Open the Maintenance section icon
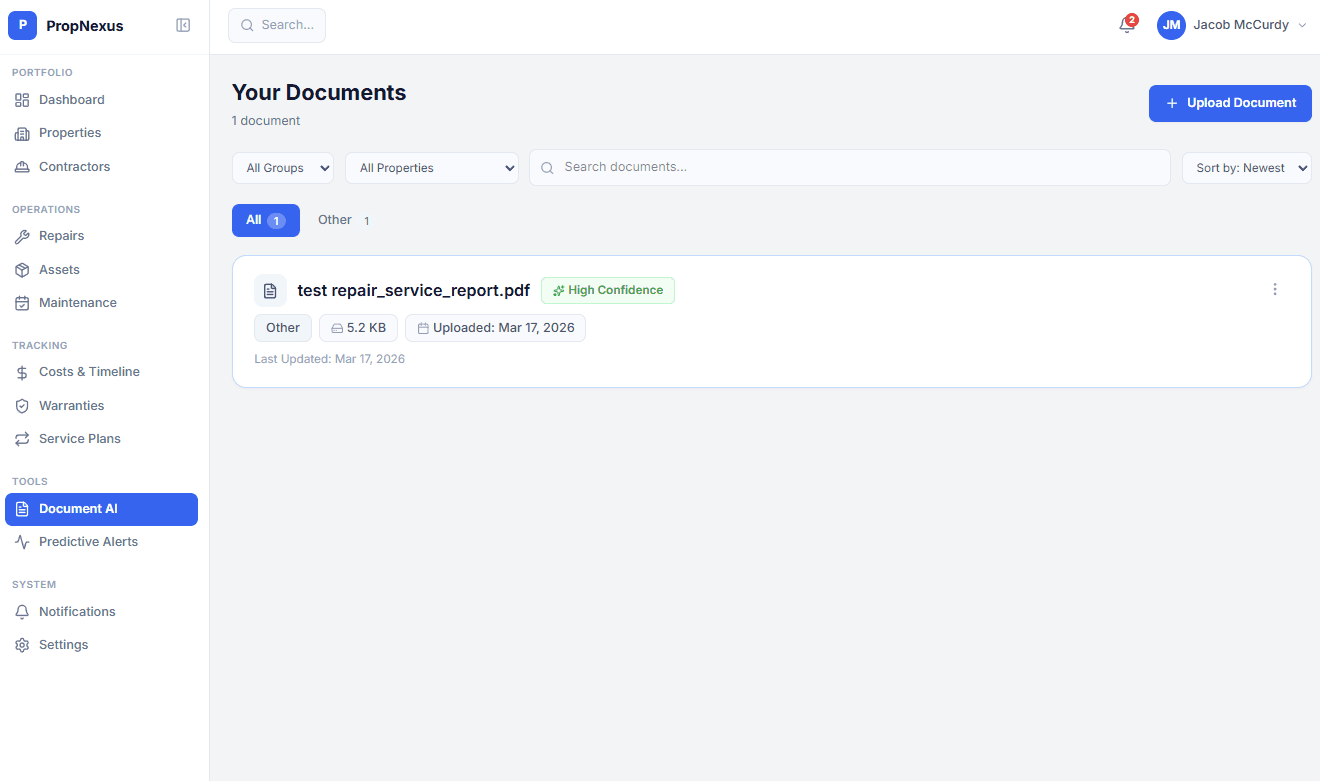 coord(22,302)
